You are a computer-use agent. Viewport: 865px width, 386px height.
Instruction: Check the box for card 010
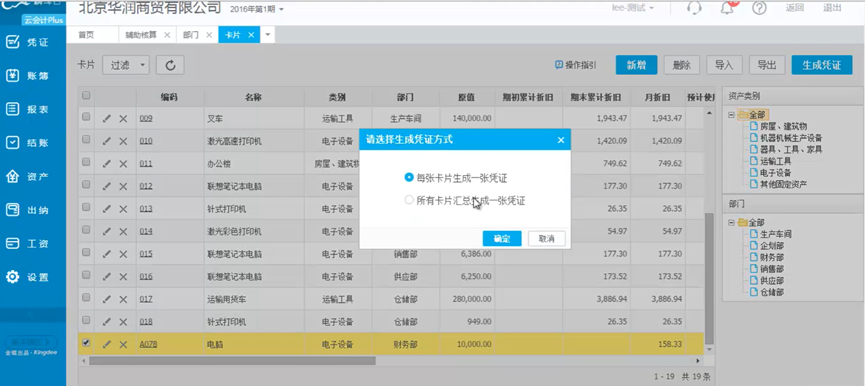pos(86,140)
